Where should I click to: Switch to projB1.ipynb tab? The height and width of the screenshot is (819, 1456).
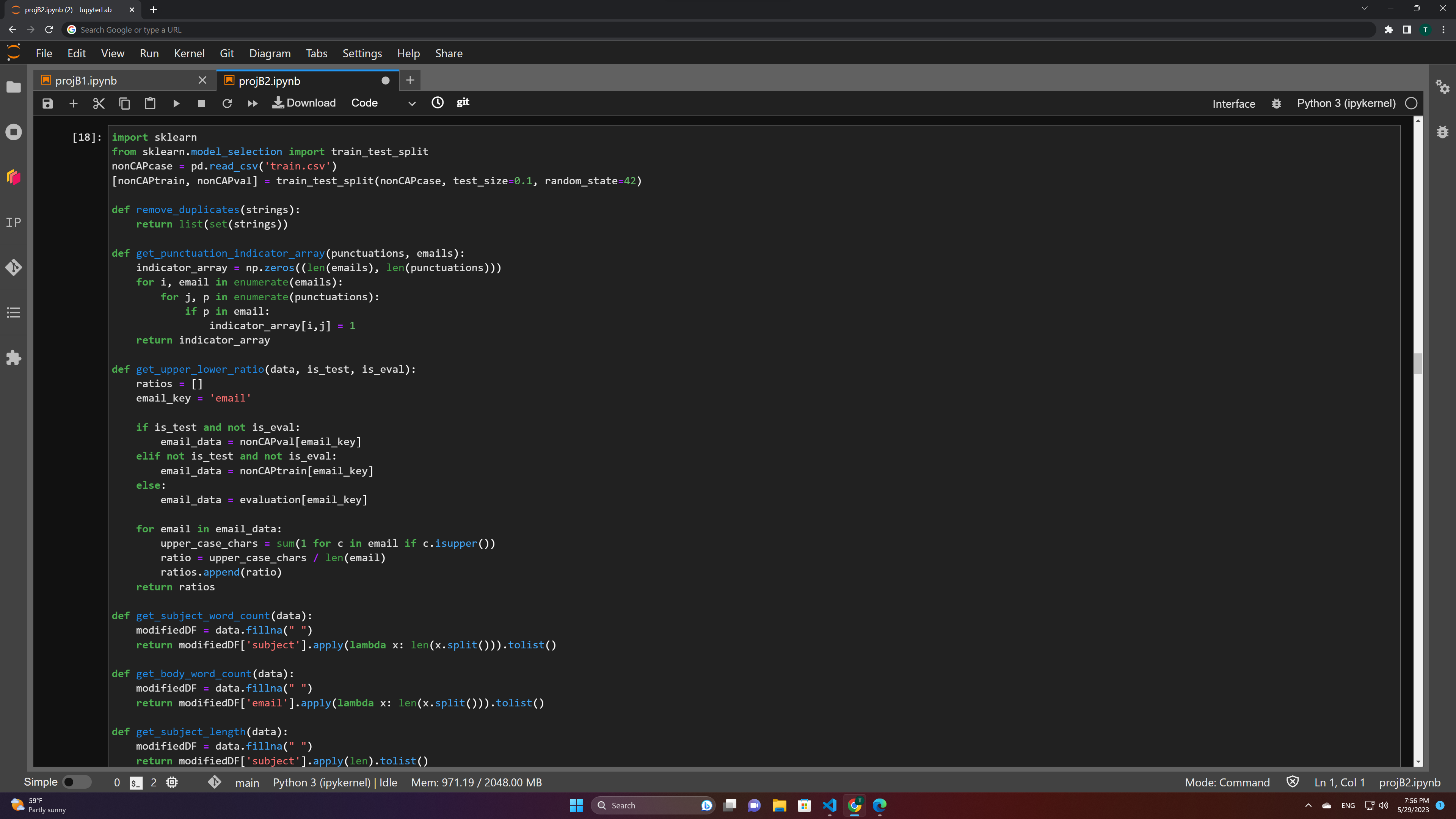coord(86,81)
